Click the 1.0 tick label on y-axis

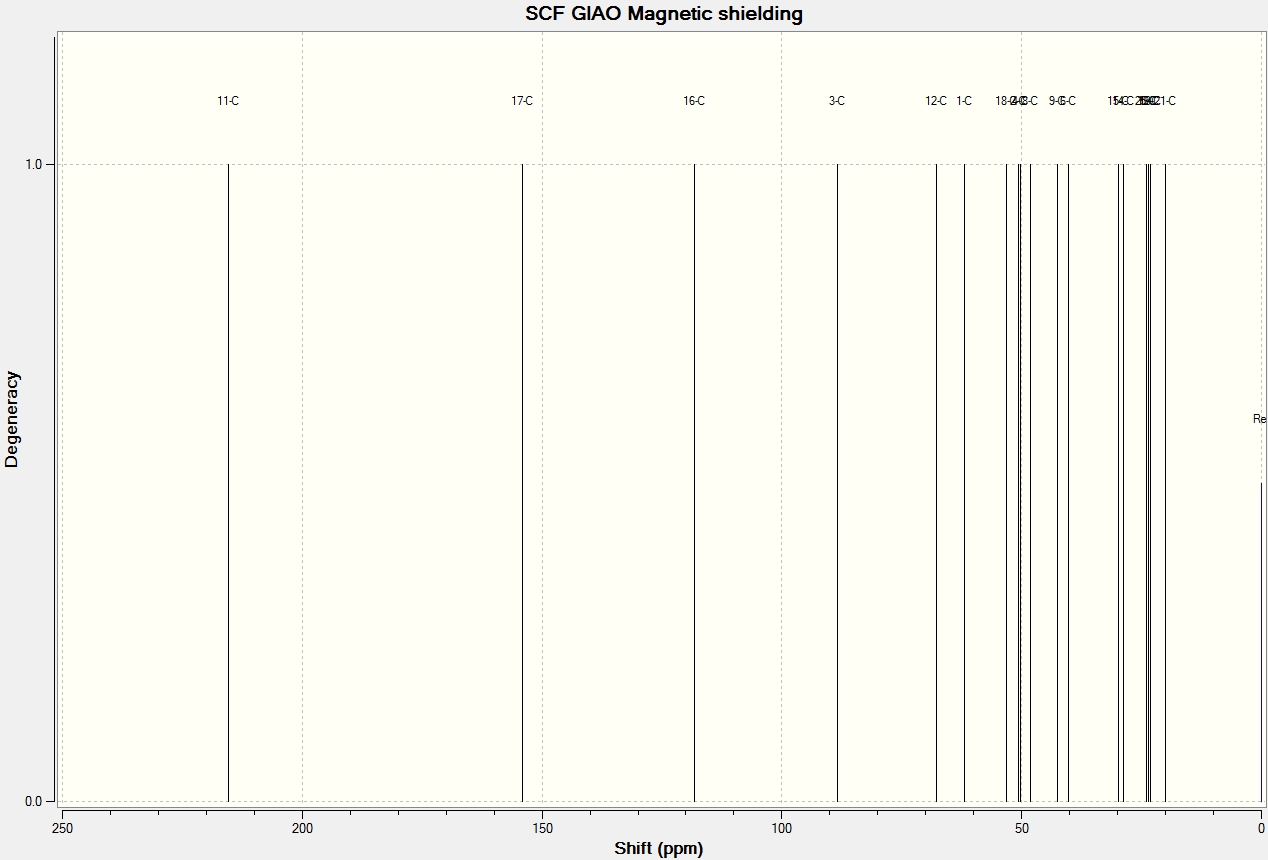tap(33, 164)
